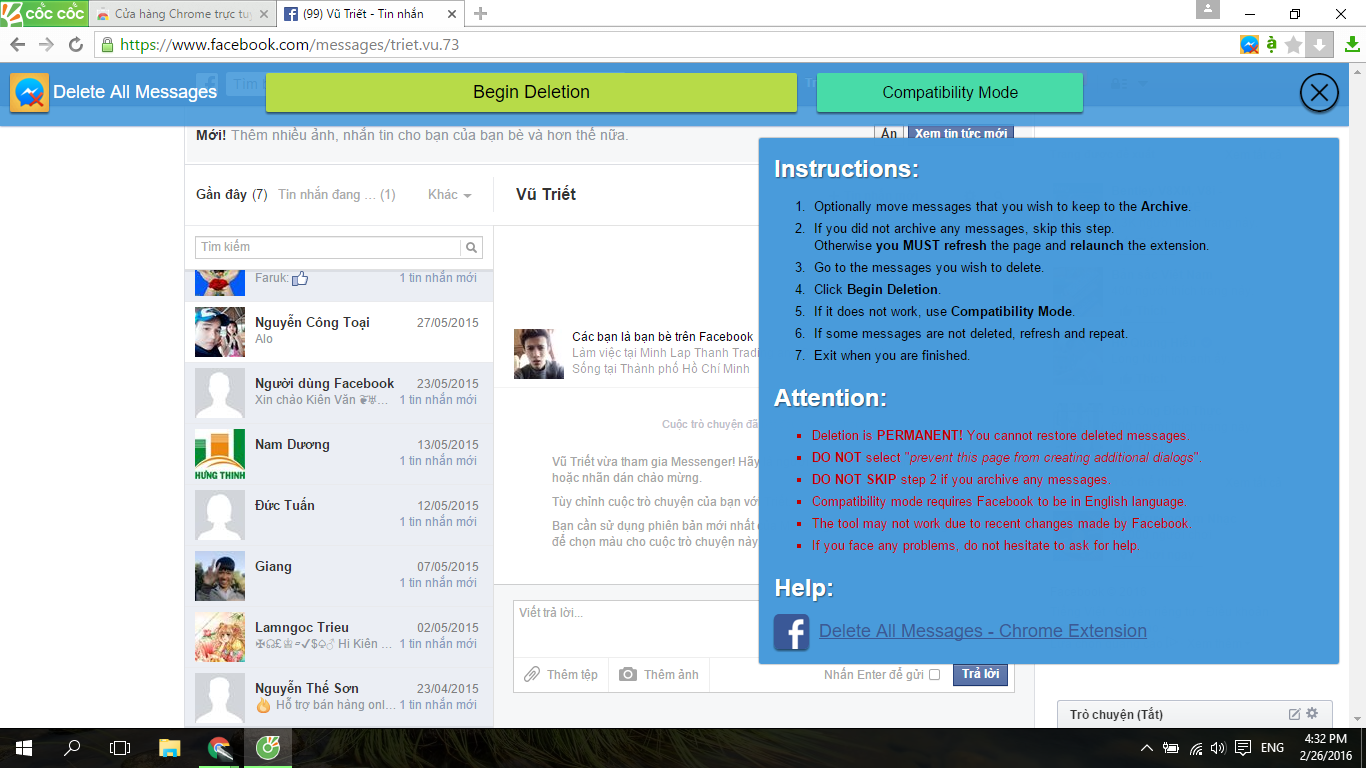Open a new browser tab
The image size is (1366, 768).
[x=481, y=14]
